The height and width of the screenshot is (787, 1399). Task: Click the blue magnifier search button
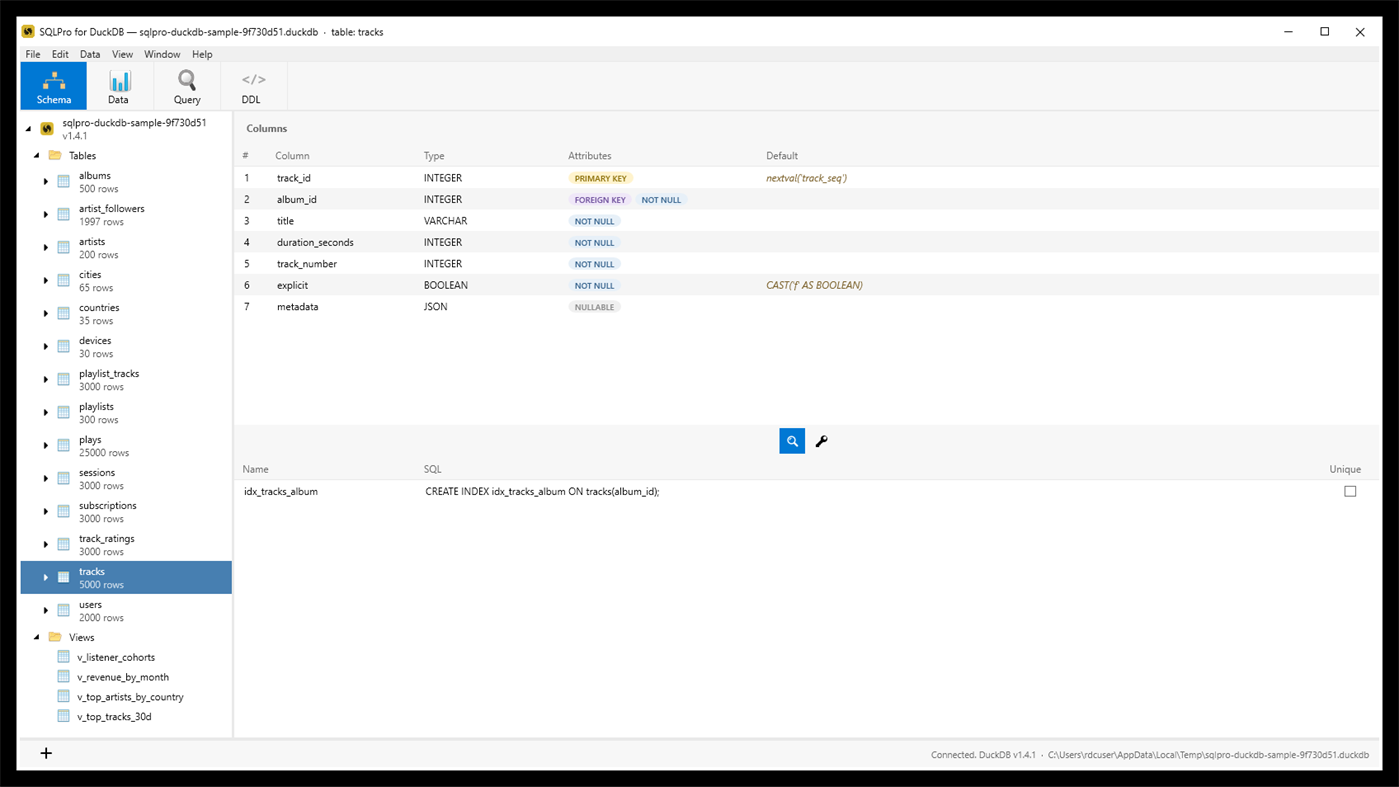[x=792, y=441]
